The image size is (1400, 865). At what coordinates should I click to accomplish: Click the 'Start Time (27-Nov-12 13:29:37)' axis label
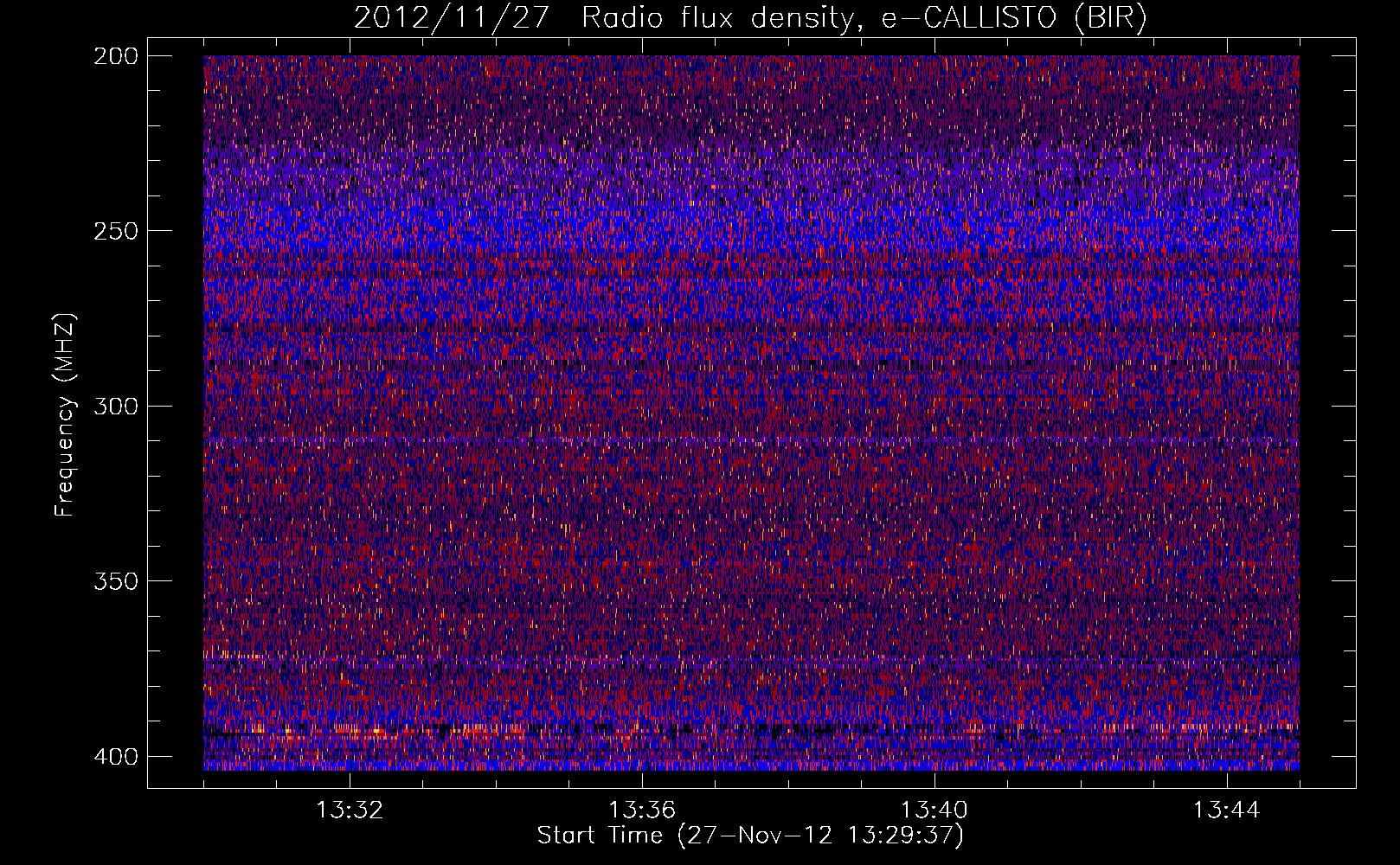[750, 836]
